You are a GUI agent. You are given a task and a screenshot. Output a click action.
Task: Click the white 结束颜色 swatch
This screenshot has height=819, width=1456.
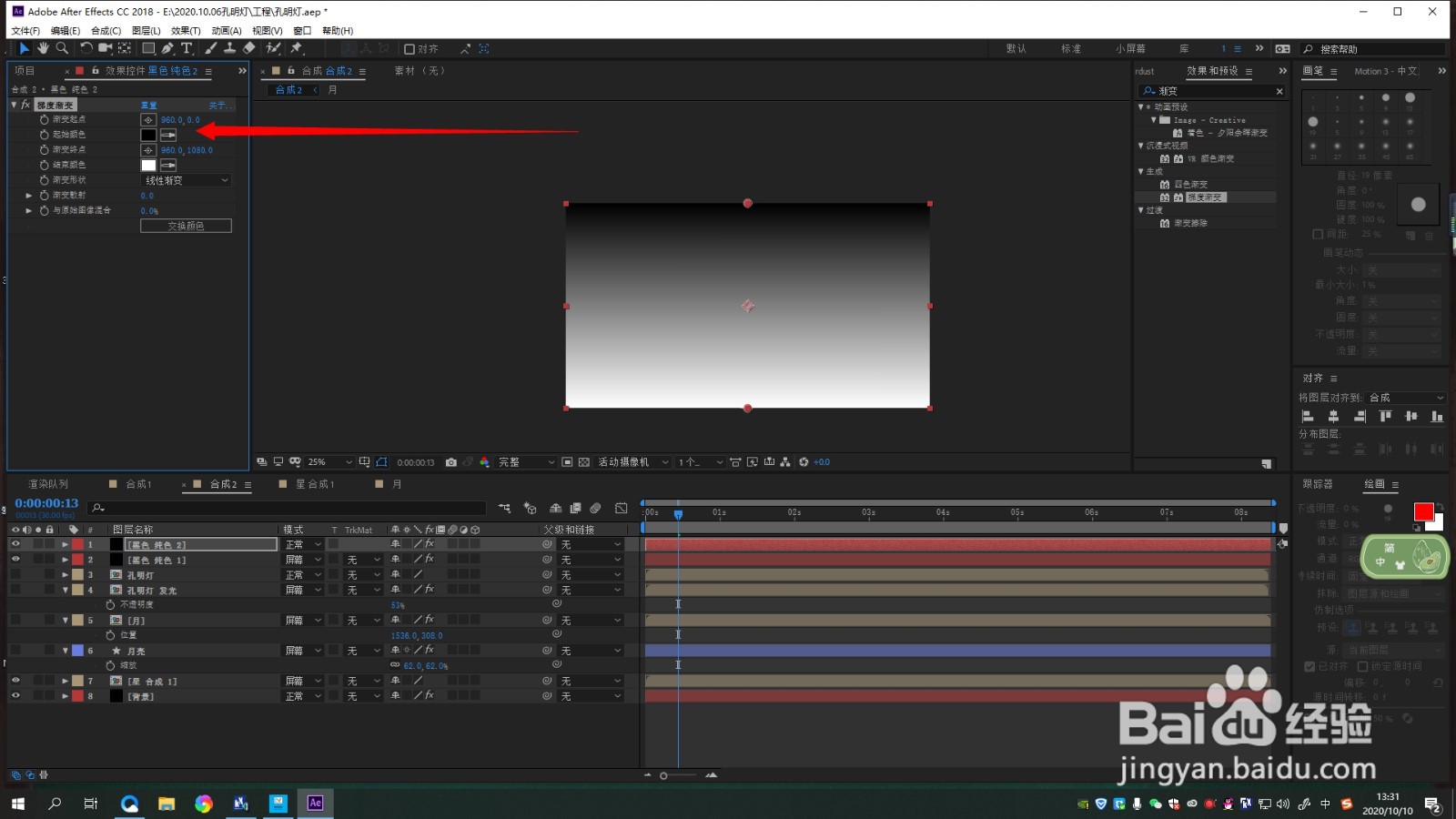[x=148, y=166]
